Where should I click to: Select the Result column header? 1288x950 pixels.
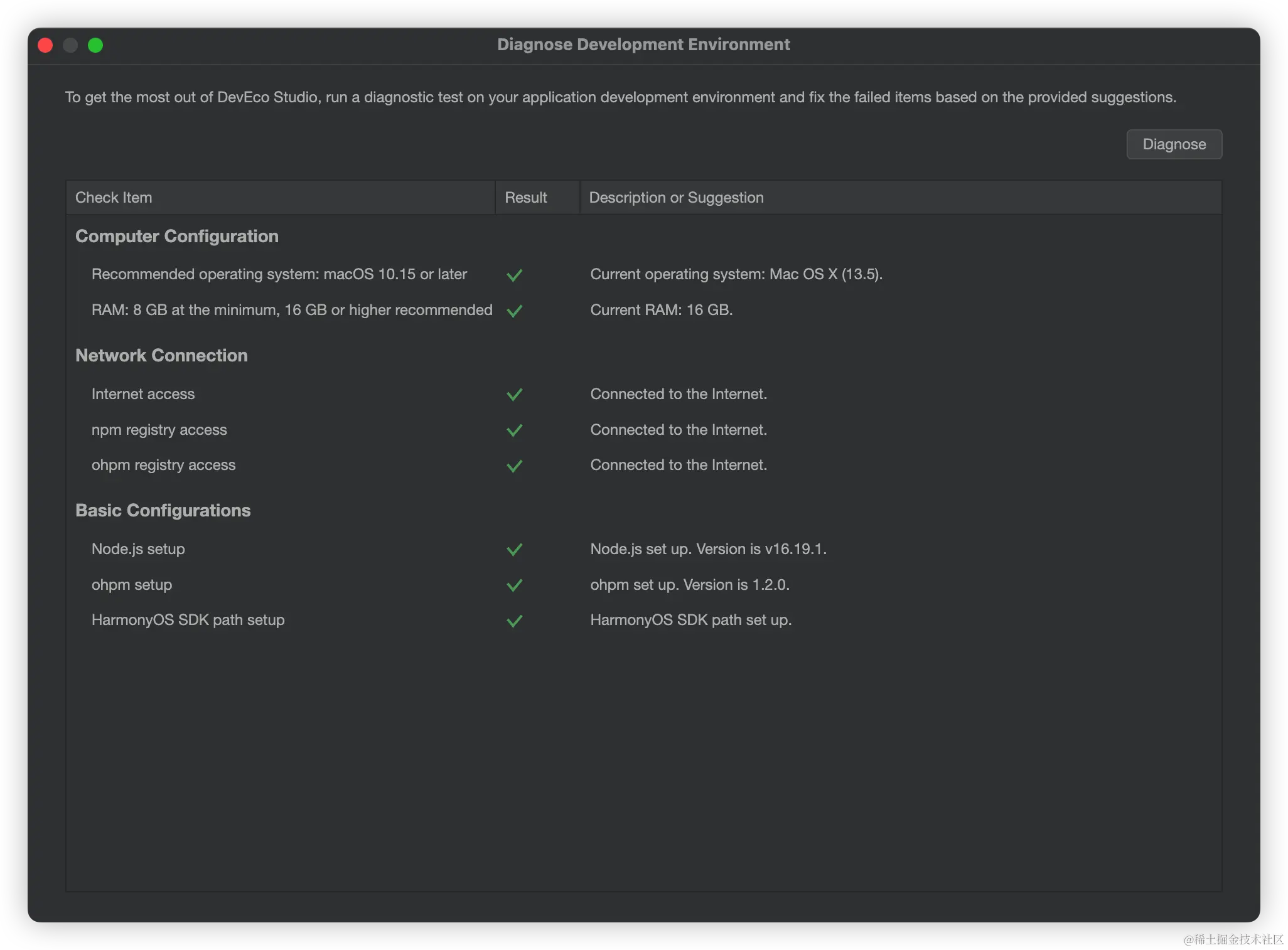coord(526,198)
